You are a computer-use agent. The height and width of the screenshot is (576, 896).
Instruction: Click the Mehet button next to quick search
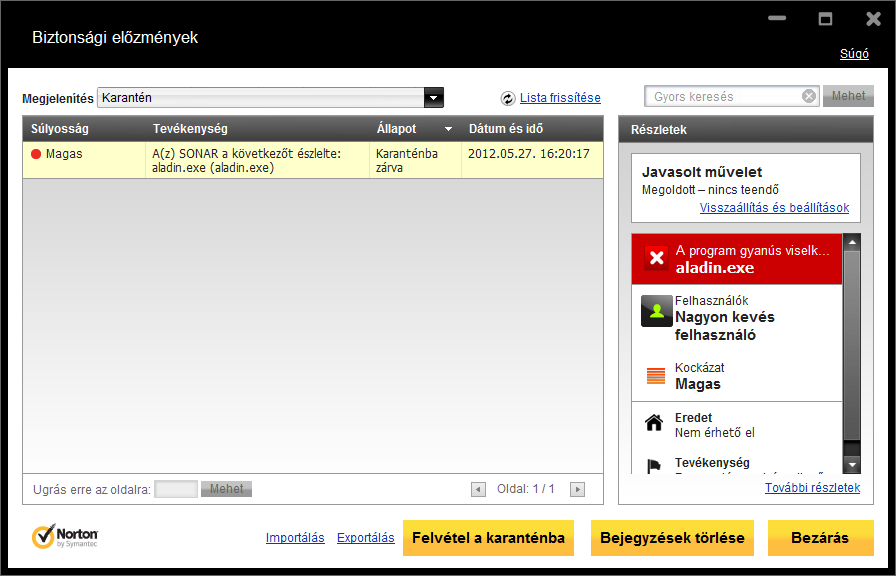848,96
